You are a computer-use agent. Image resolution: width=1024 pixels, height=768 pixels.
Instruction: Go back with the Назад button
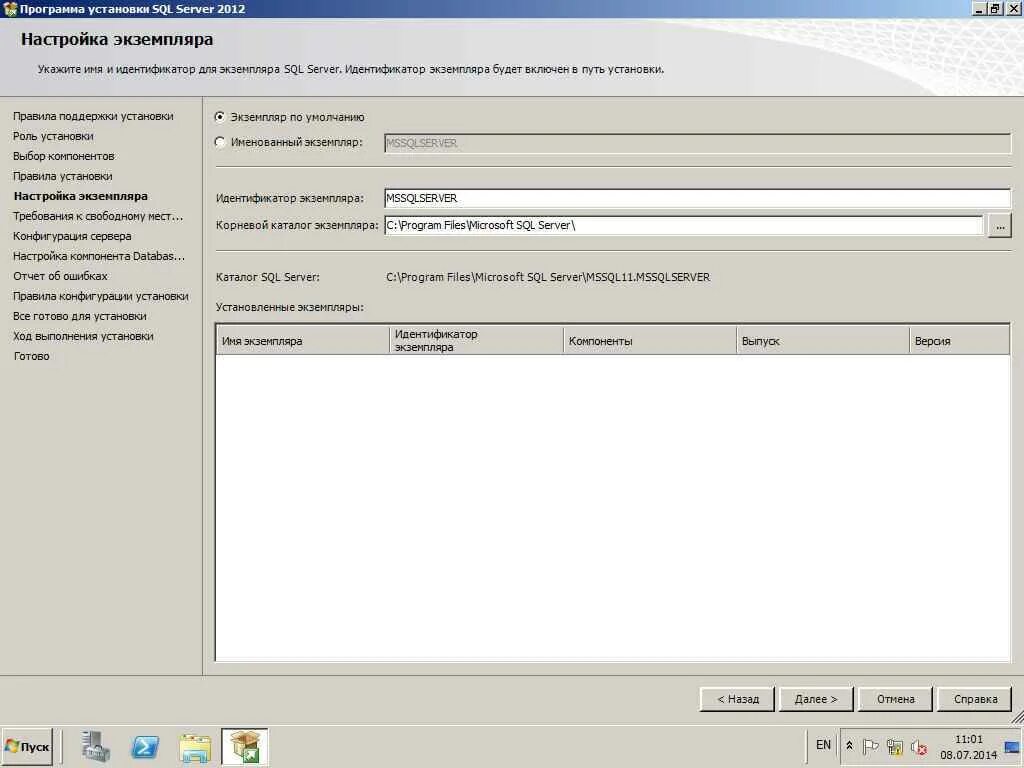[x=737, y=699]
